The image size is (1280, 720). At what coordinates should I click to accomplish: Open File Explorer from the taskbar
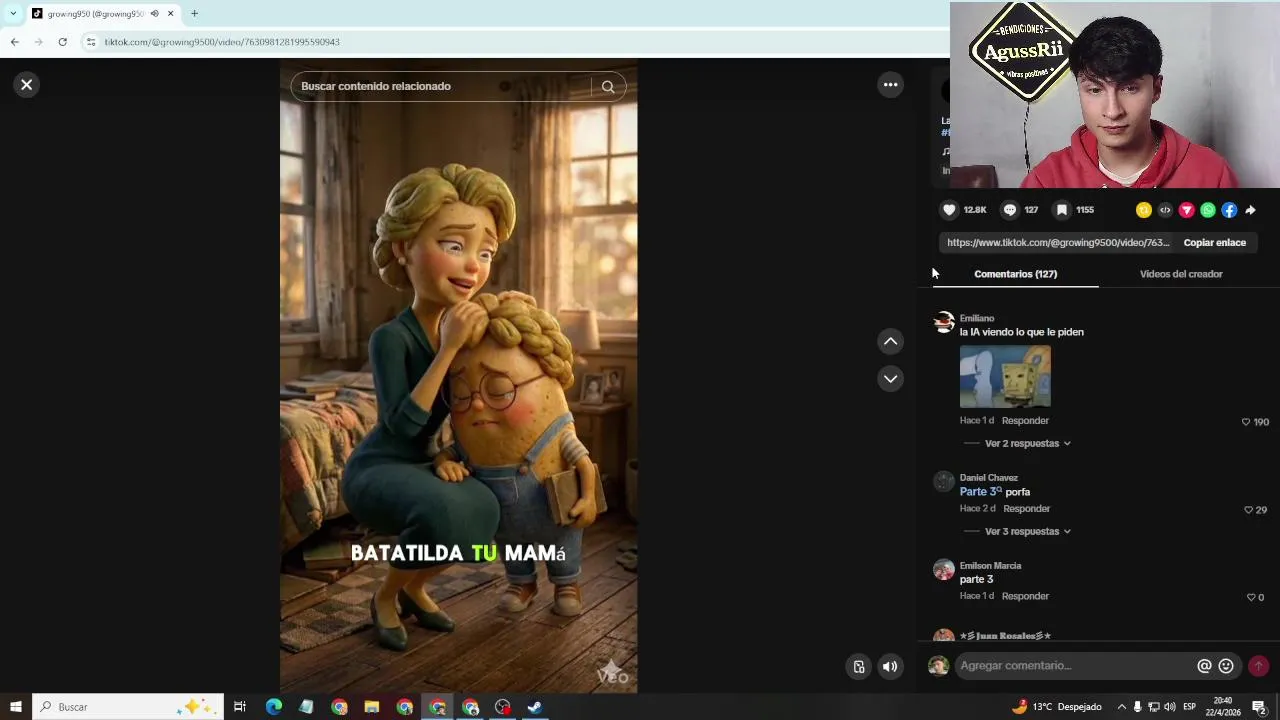371,707
